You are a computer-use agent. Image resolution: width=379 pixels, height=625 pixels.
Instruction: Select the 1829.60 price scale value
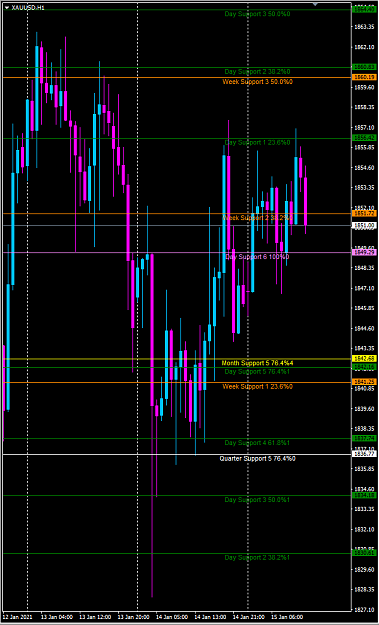(x=365, y=570)
